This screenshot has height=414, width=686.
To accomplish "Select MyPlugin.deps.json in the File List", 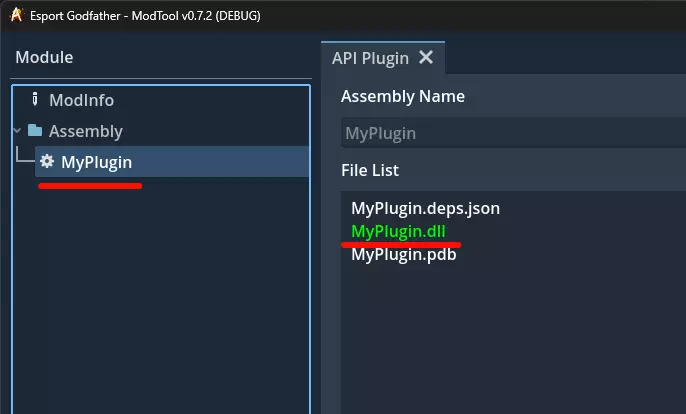I will pos(425,209).
